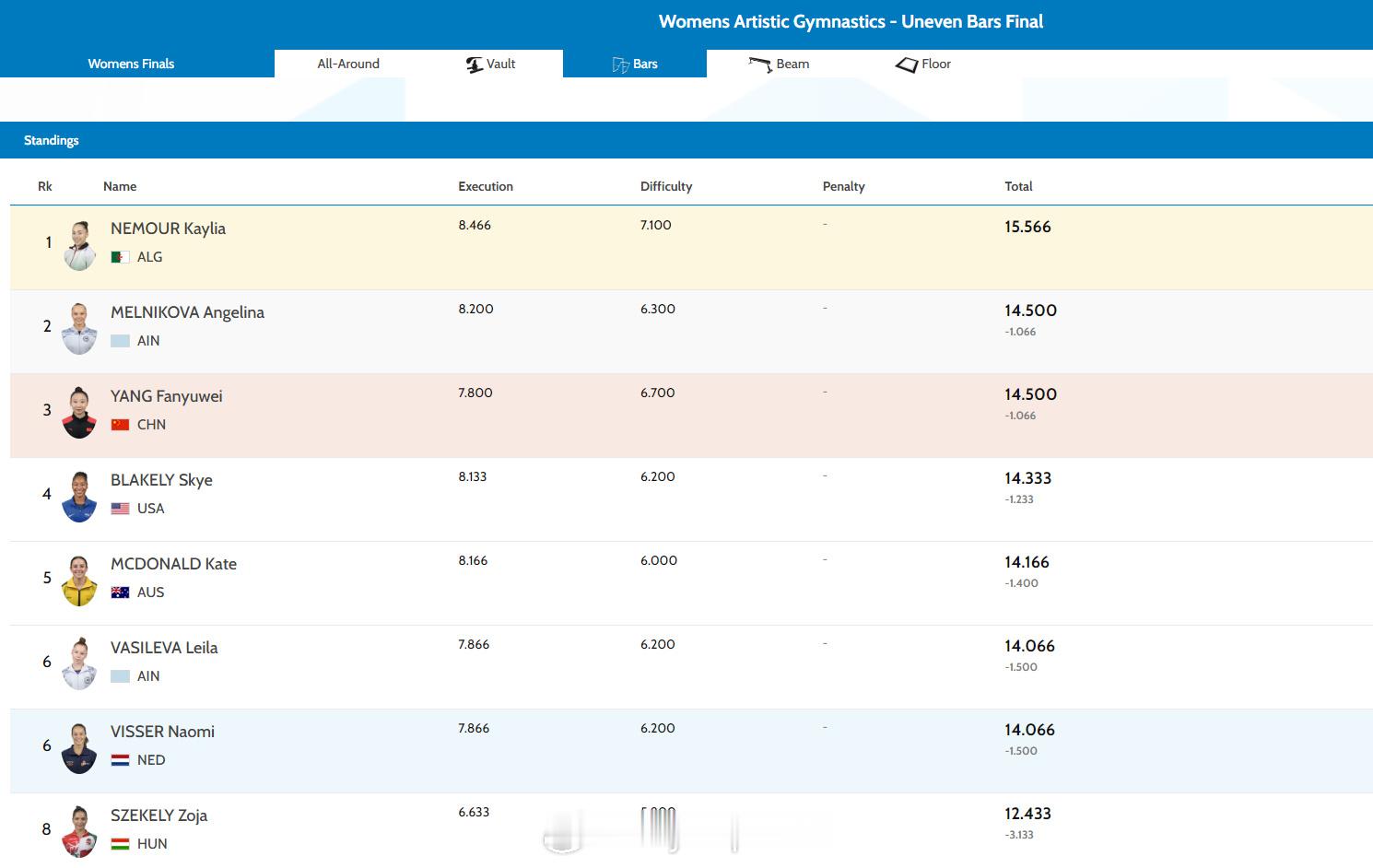Open MELNIKOVA Angelina's name link
The image size is (1373, 868).
coord(187,312)
